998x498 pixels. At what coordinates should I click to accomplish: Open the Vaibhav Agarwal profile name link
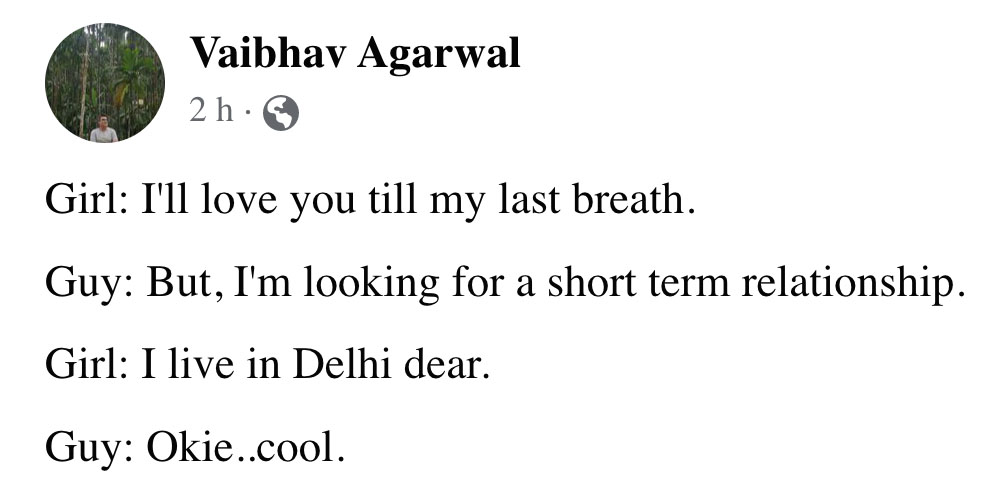coord(355,53)
